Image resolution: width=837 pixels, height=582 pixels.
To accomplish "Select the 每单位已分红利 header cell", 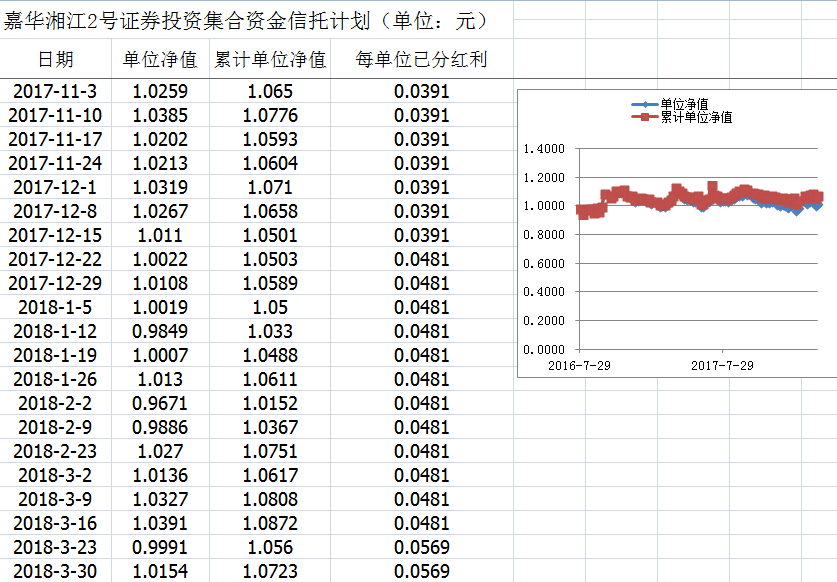I will click(x=421, y=59).
